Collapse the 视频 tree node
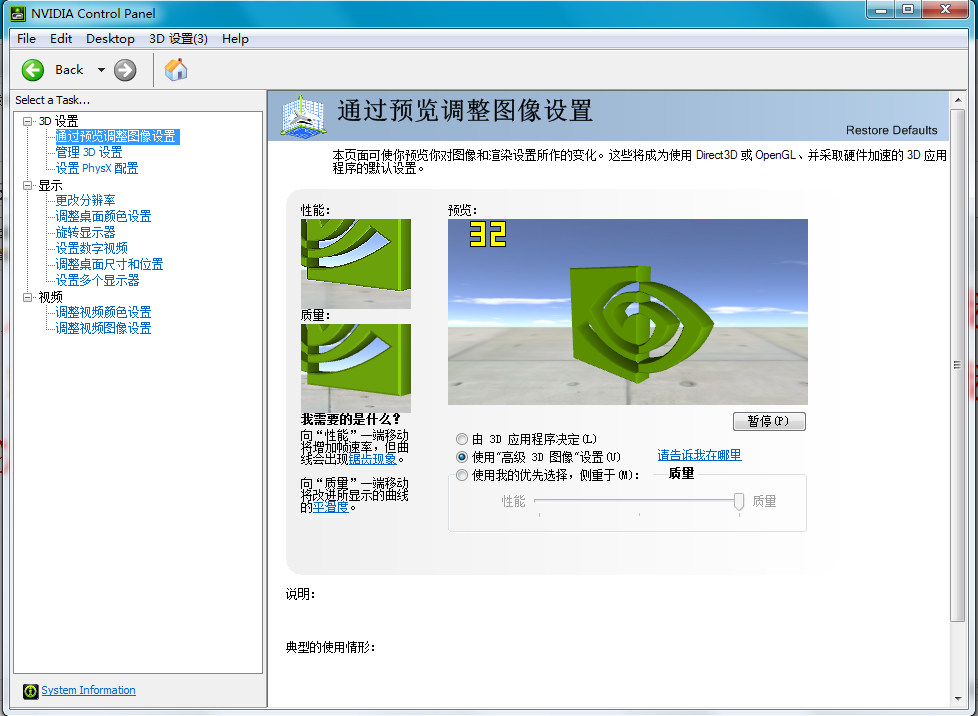This screenshot has height=716, width=978. pyautogui.click(x=27, y=298)
